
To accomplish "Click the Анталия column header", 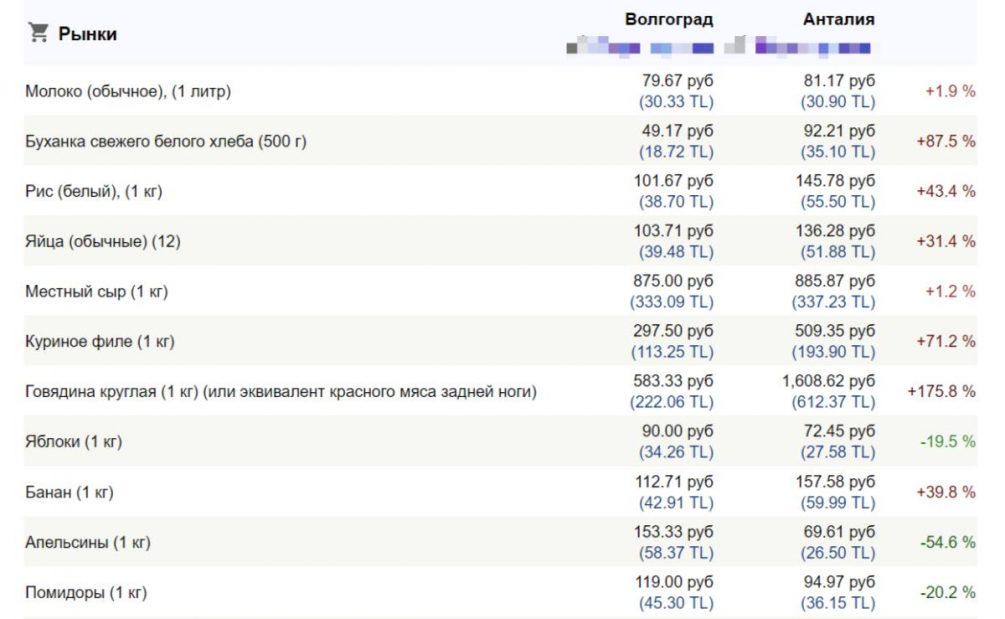I will [x=838, y=20].
